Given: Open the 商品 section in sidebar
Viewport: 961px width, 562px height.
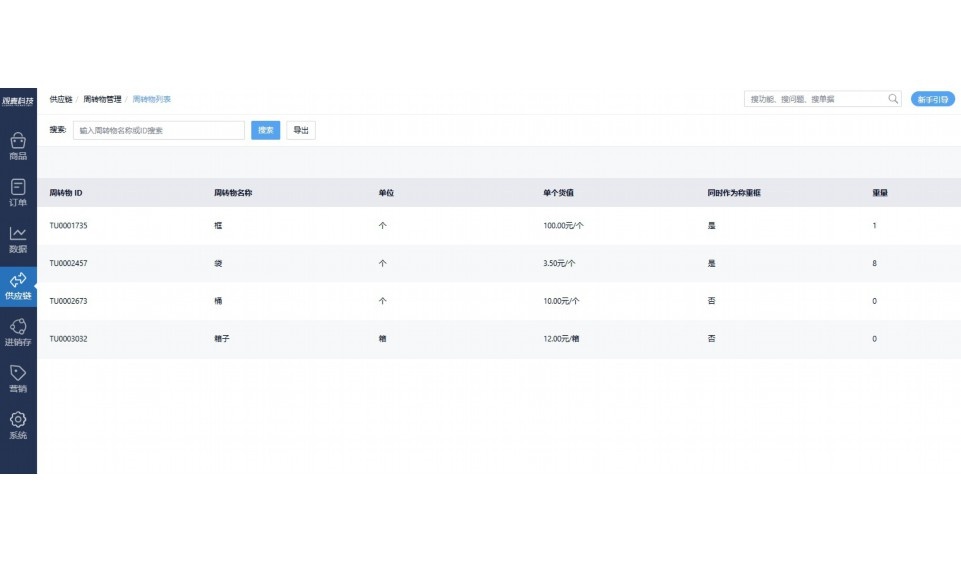Looking at the screenshot, I should (18, 146).
